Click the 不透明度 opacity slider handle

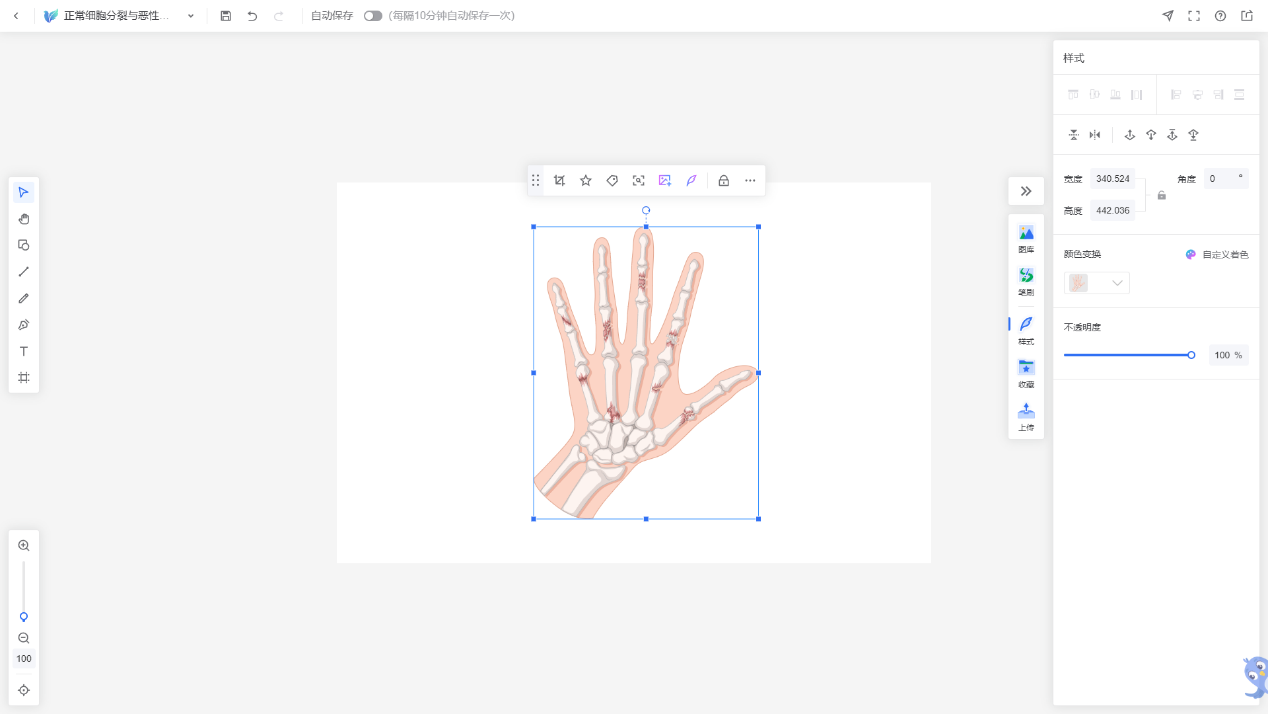pyautogui.click(x=1191, y=355)
